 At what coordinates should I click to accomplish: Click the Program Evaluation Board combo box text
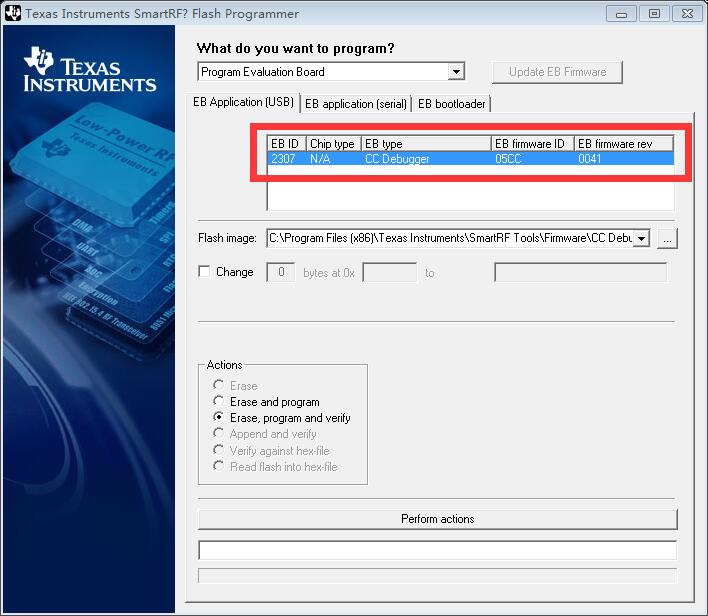point(263,72)
